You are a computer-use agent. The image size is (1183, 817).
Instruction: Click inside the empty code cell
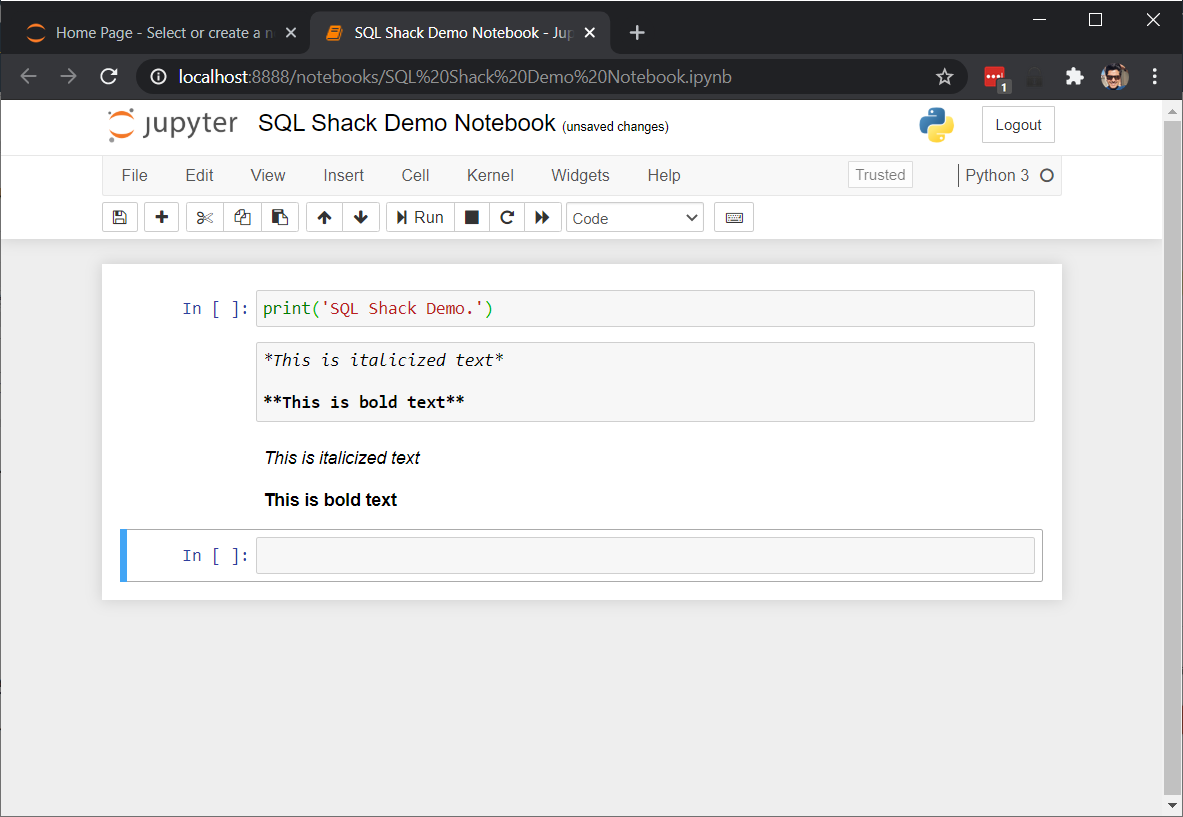645,556
